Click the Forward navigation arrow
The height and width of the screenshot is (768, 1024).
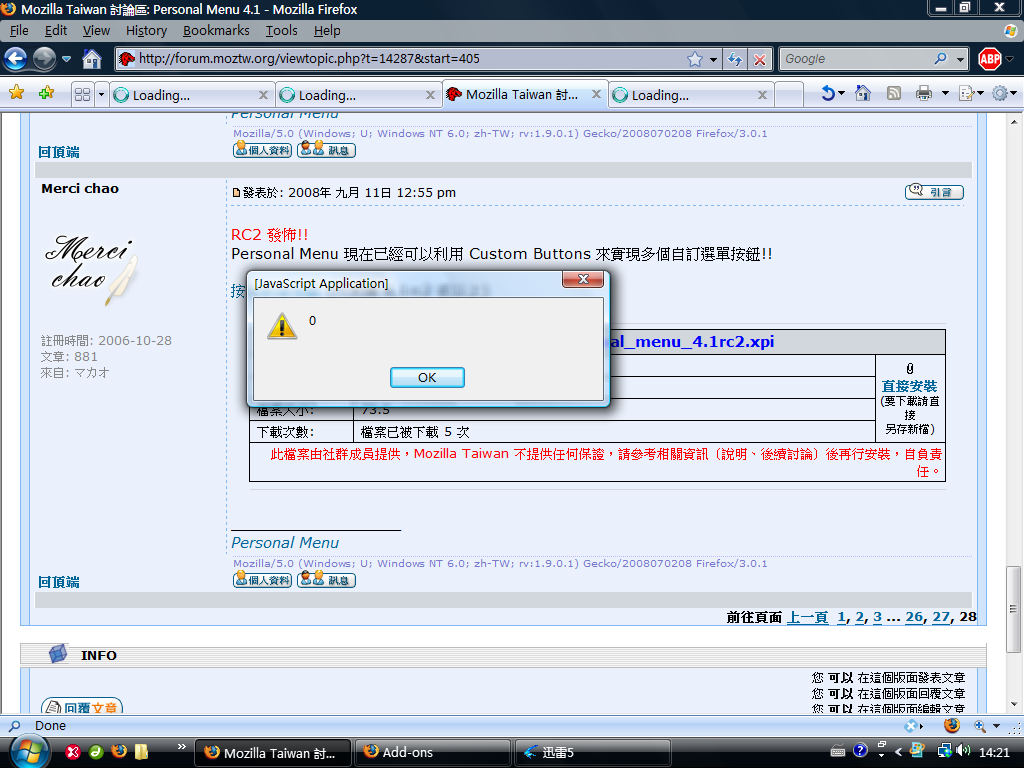44,59
